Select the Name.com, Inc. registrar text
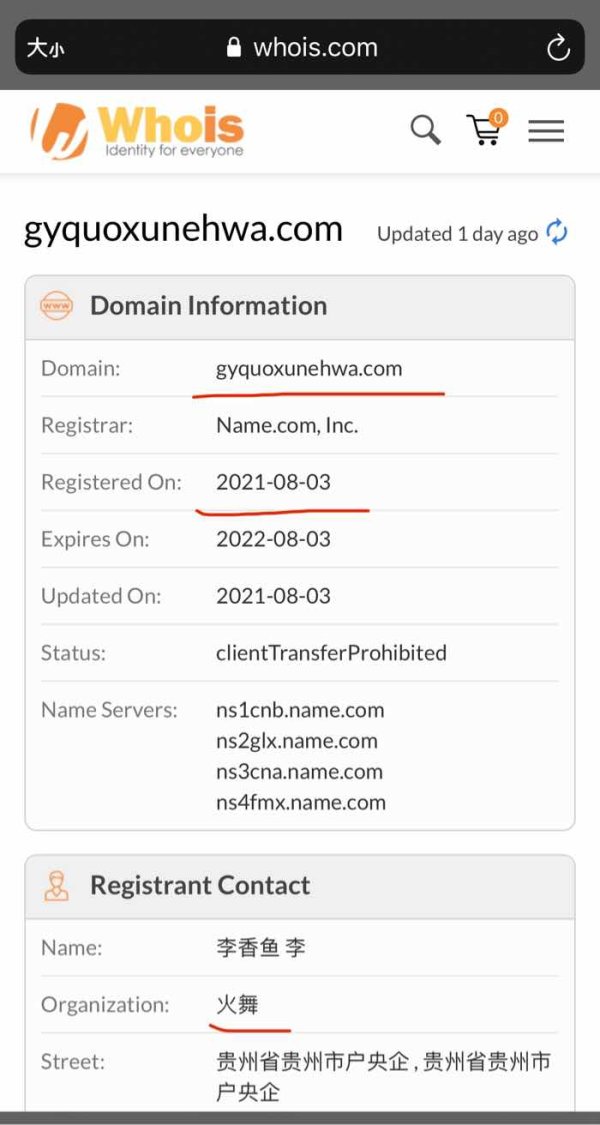 click(286, 425)
